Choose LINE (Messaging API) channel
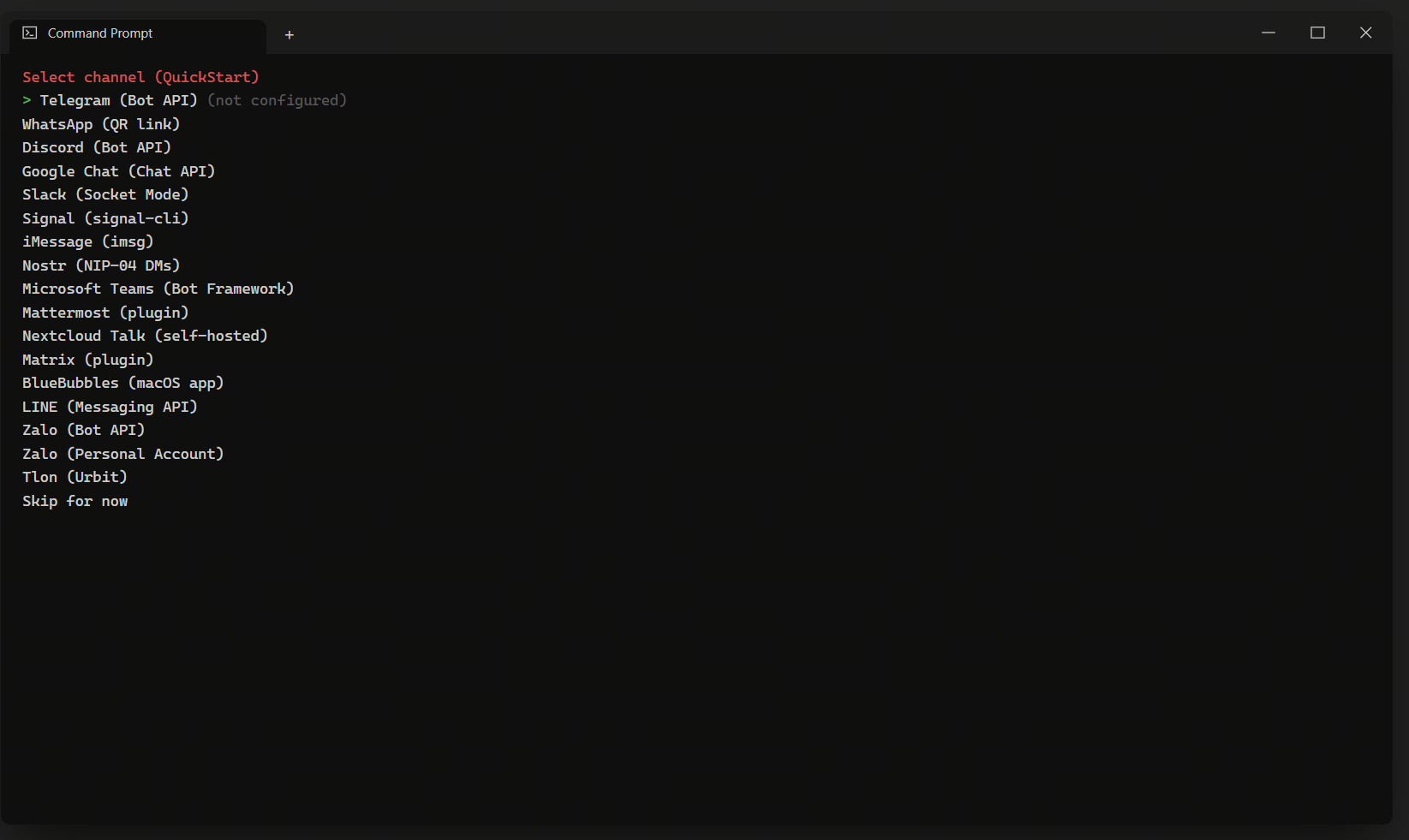 pyautogui.click(x=110, y=407)
